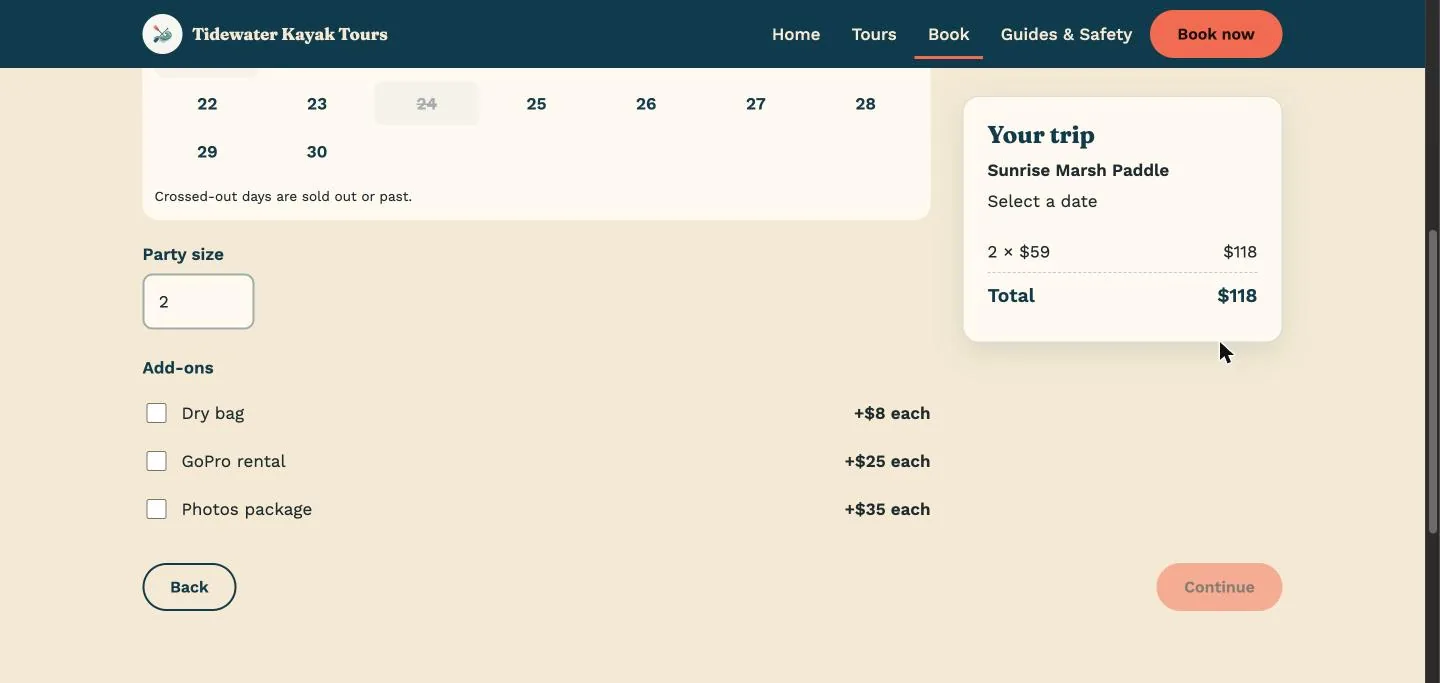Choose day 26 on the calendar

tap(646, 104)
